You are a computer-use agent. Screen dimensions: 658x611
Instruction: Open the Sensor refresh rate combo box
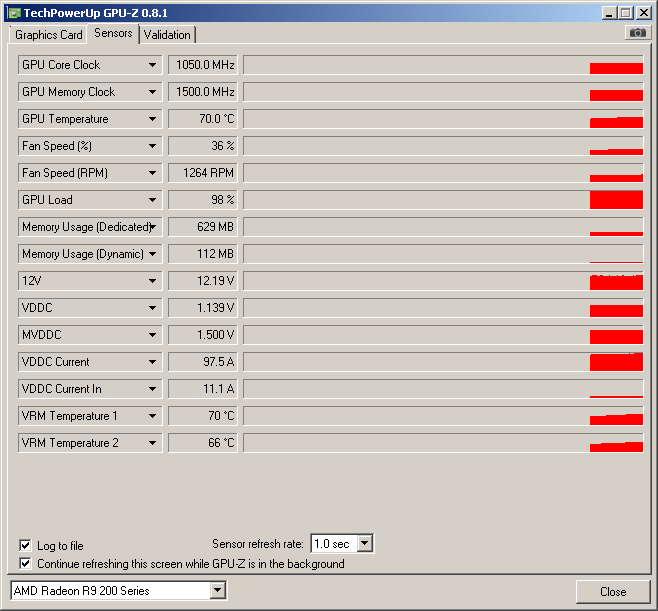coord(364,544)
